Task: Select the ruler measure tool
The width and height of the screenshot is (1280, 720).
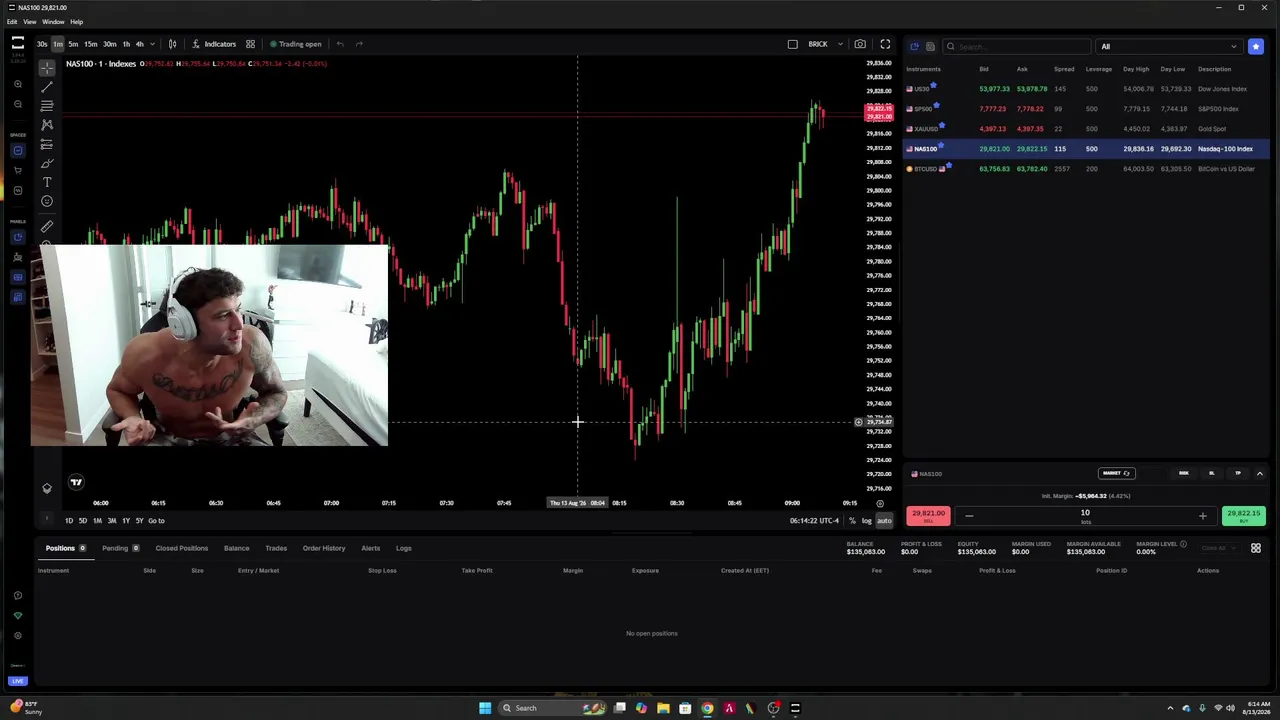Action: [47, 226]
